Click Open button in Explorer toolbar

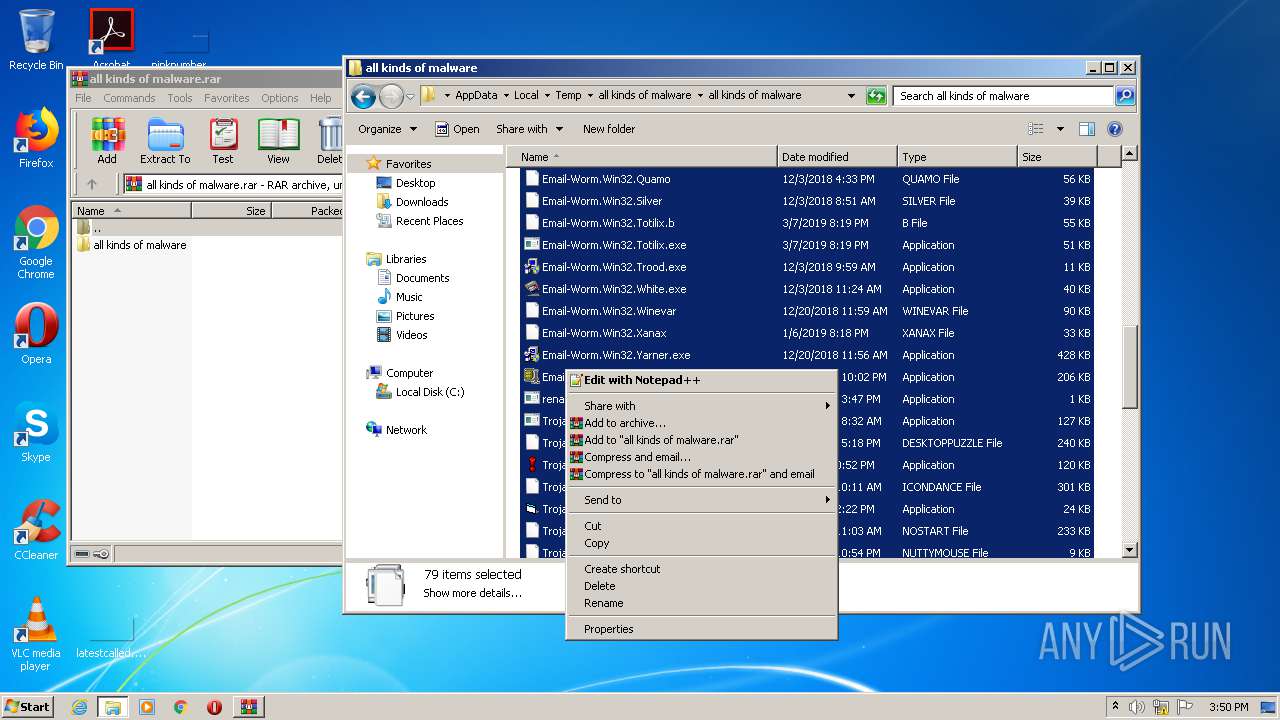pyautogui.click(x=457, y=129)
